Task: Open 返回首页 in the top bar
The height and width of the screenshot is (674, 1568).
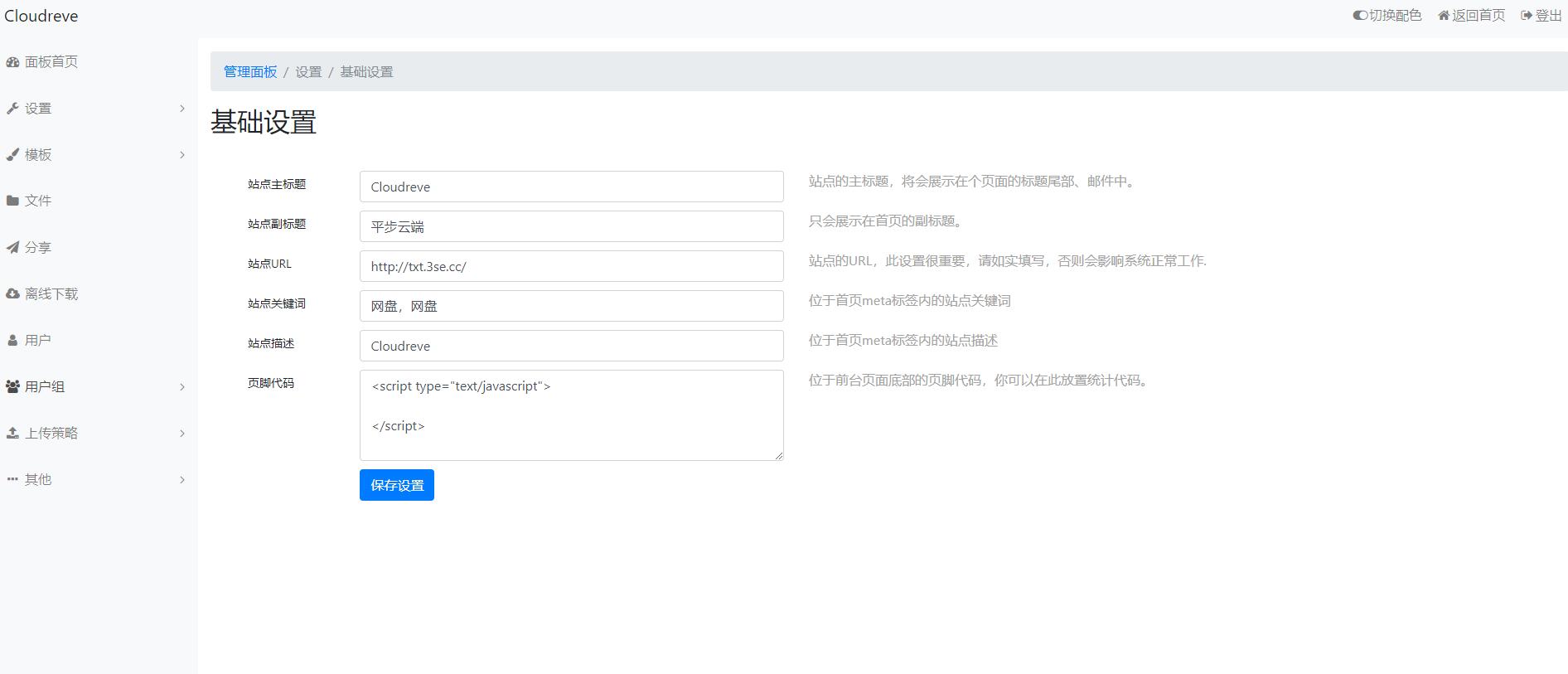Action: (1471, 16)
